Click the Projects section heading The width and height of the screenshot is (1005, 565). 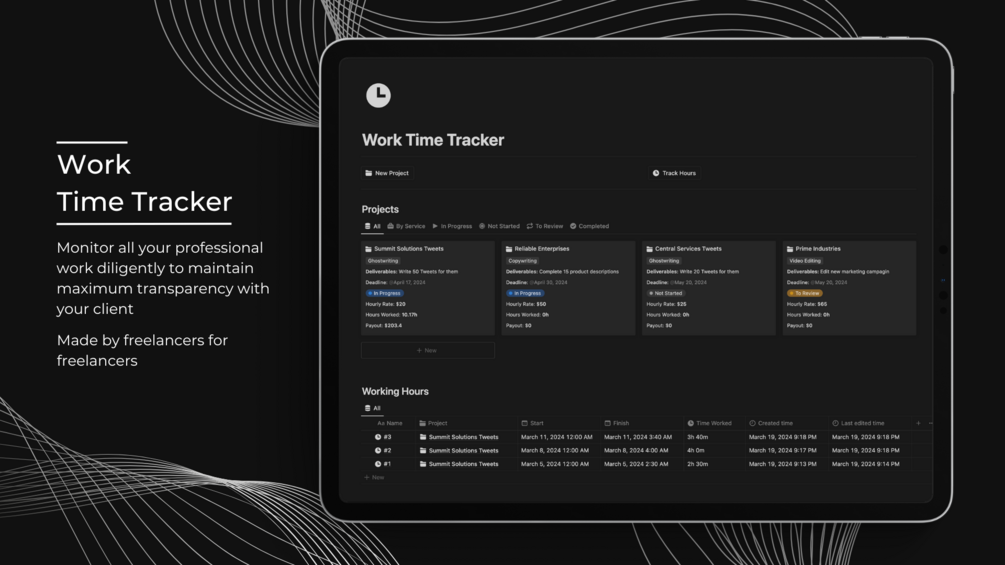pyautogui.click(x=380, y=209)
